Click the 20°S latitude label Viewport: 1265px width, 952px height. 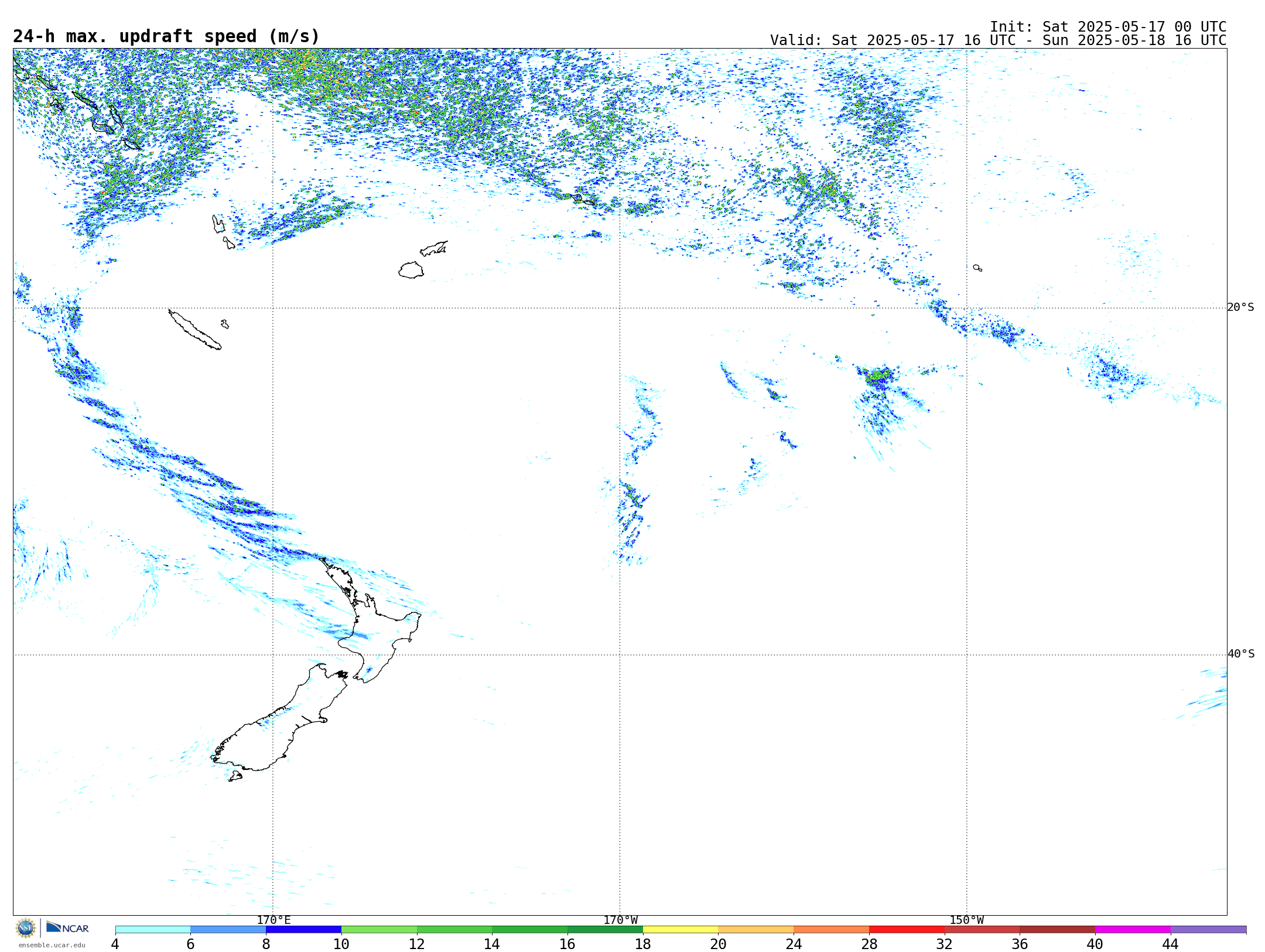pyautogui.click(x=1240, y=307)
